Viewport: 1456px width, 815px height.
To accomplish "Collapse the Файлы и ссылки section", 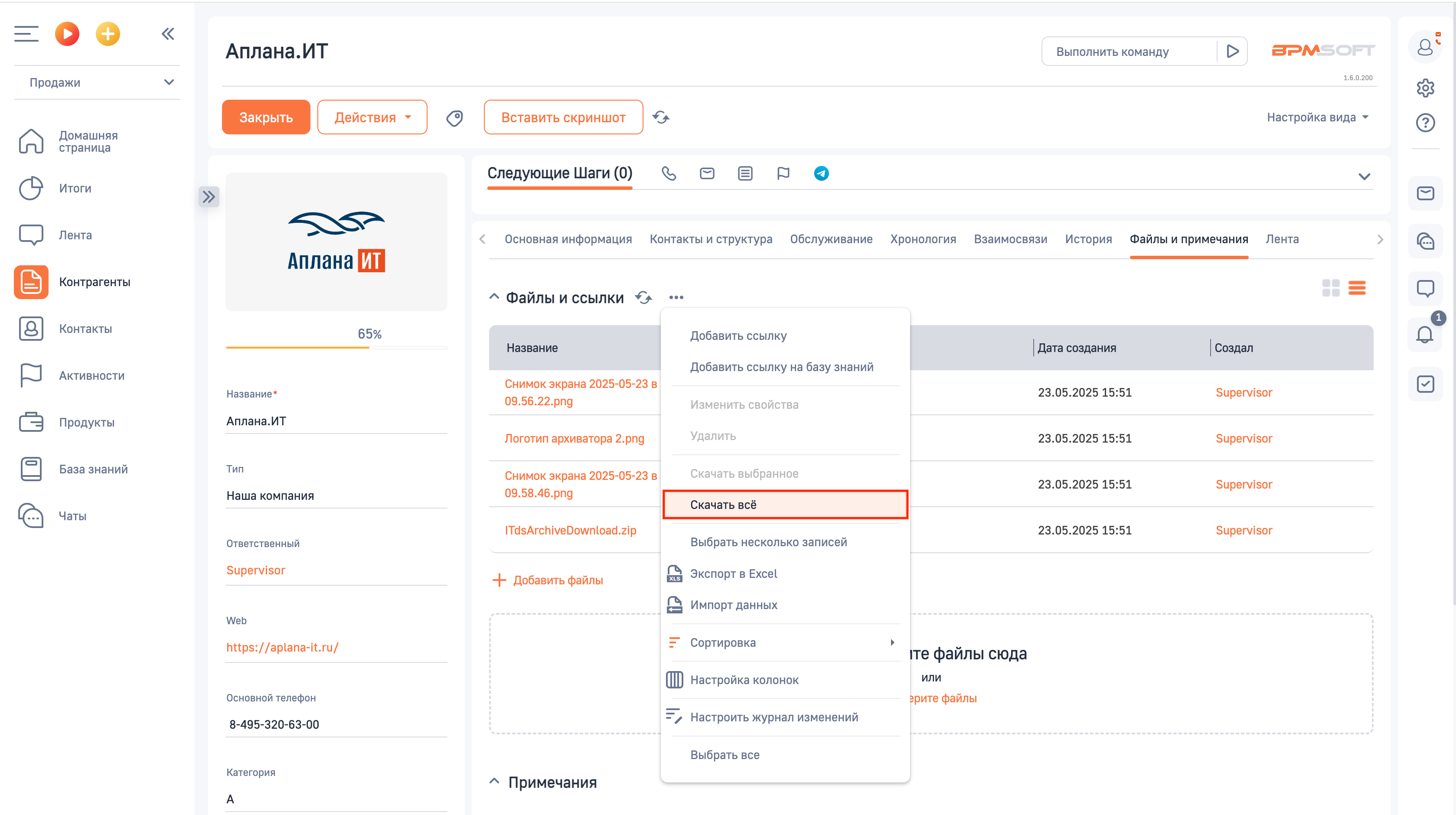I will (x=493, y=297).
